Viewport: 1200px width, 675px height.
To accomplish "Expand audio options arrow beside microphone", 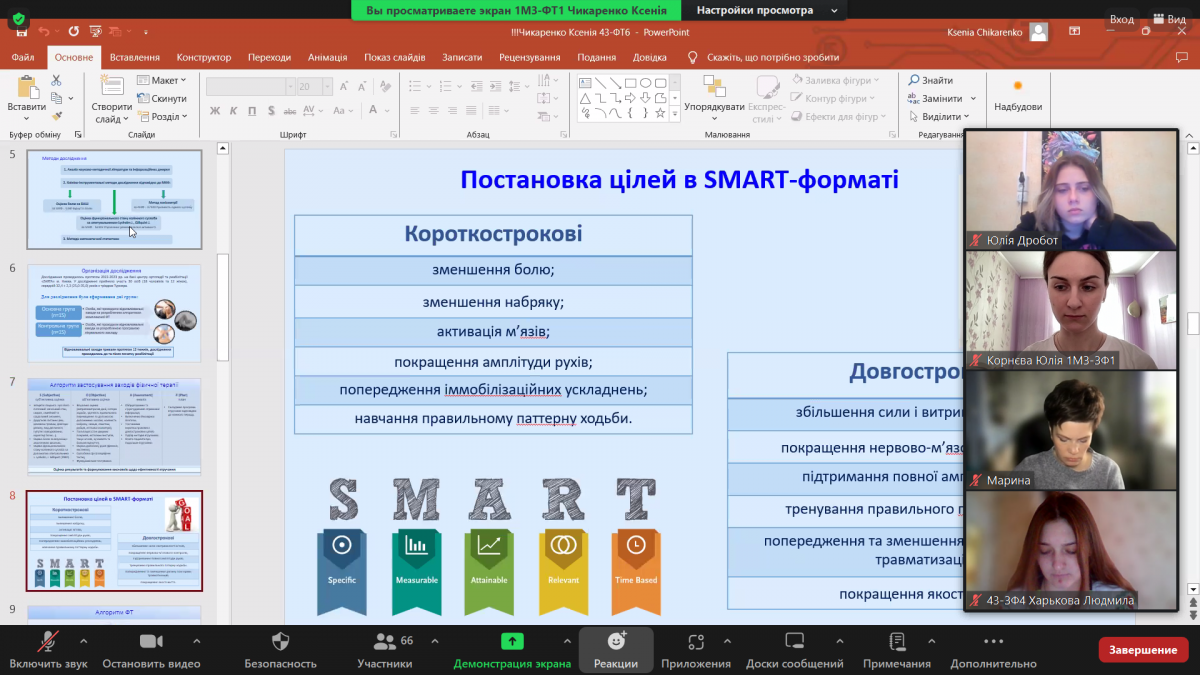I will 83,641.
